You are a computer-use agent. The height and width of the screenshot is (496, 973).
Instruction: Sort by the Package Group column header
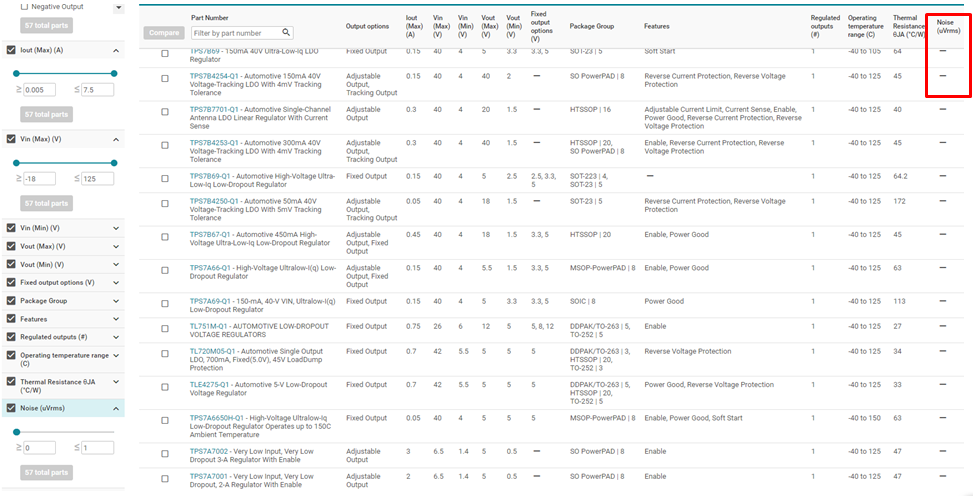pyautogui.click(x=591, y=27)
